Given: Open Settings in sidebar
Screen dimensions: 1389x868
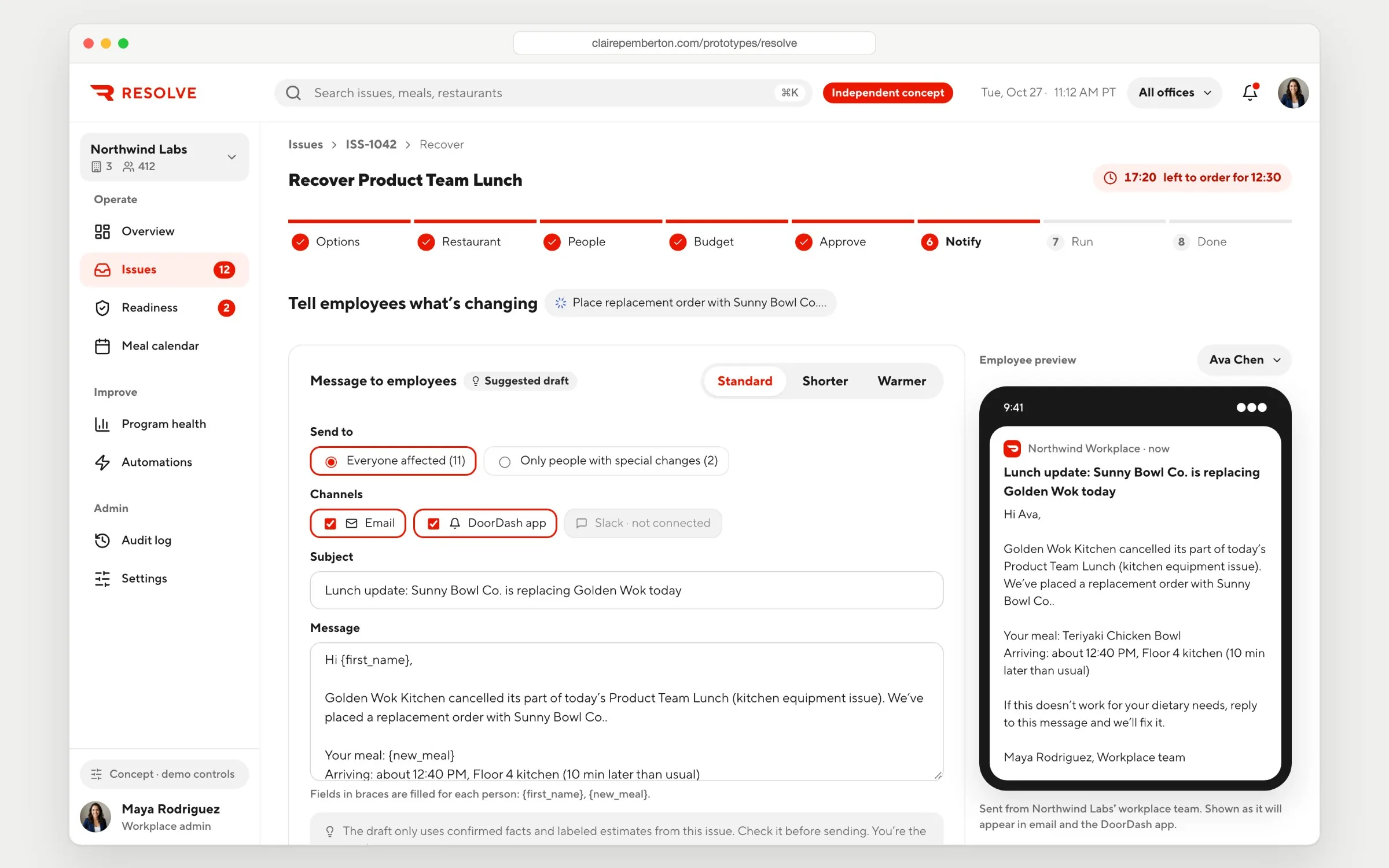Looking at the screenshot, I should [x=164, y=579].
